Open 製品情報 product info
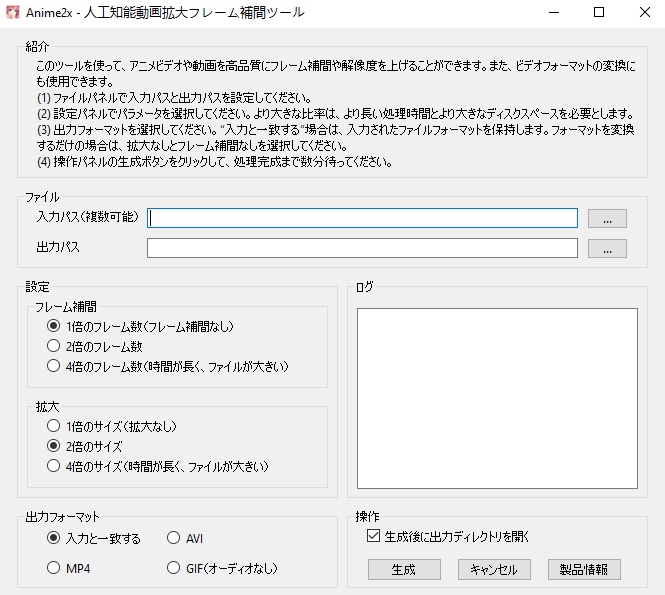The height and width of the screenshot is (595, 665). coord(584,569)
